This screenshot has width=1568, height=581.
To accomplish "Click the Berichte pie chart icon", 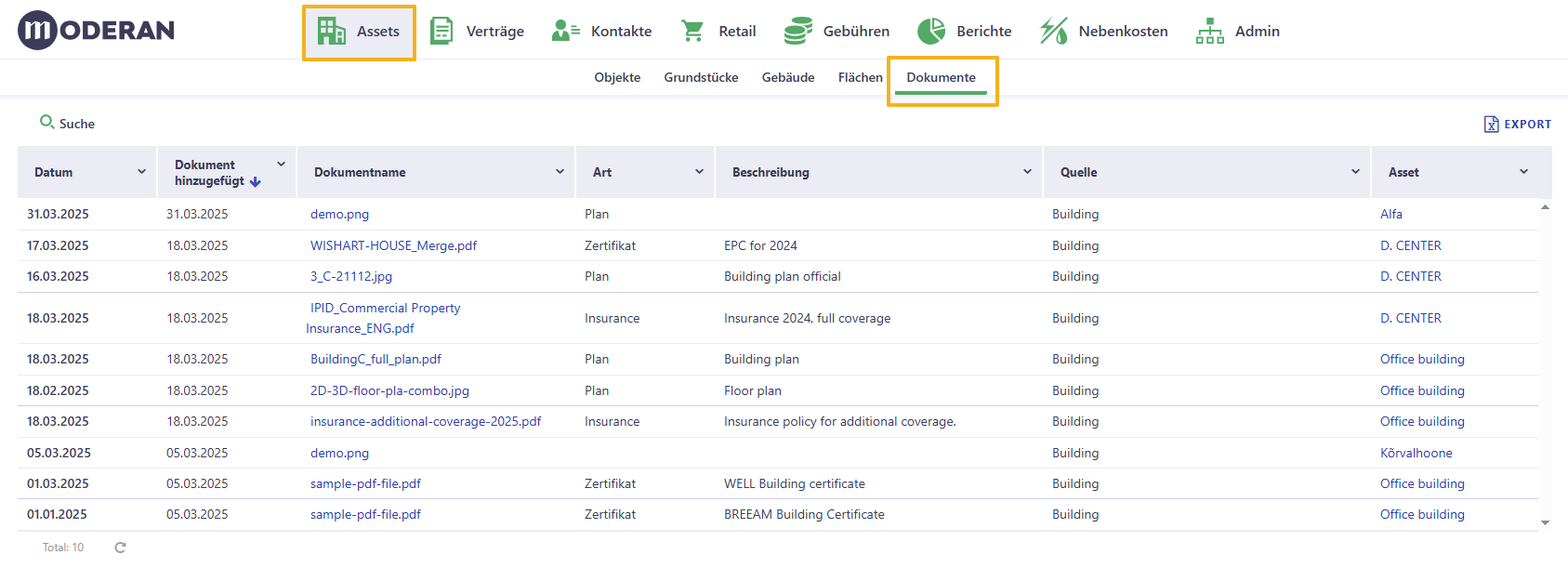I will tap(931, 31).
